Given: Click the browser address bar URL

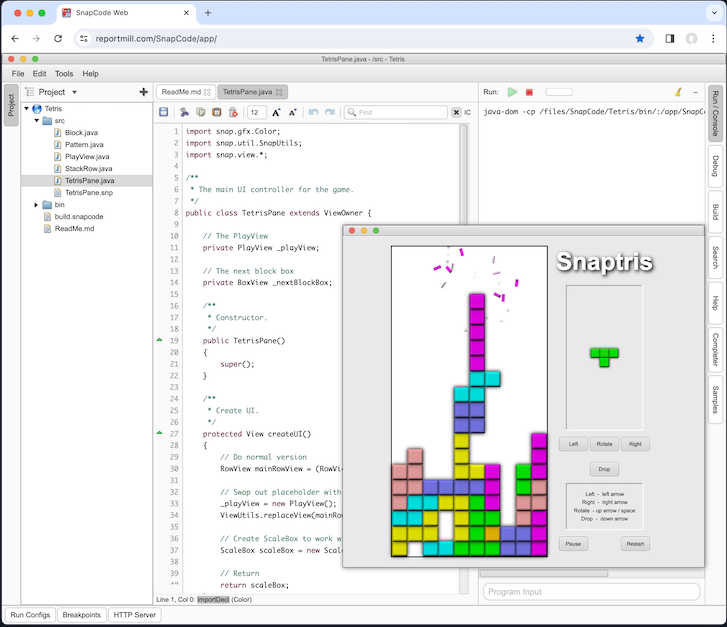Looking at the screenshot, I should 156,38.
